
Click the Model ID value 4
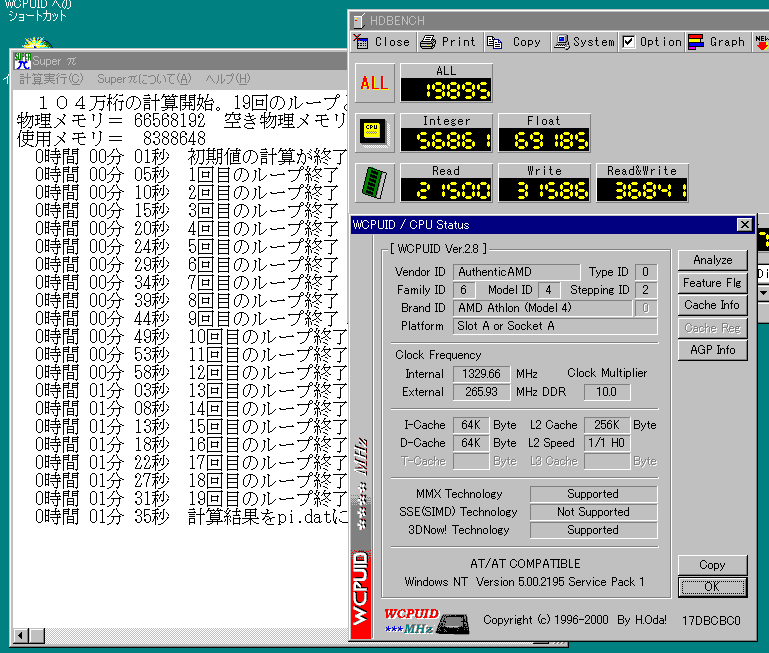click(x=548, y=290)
